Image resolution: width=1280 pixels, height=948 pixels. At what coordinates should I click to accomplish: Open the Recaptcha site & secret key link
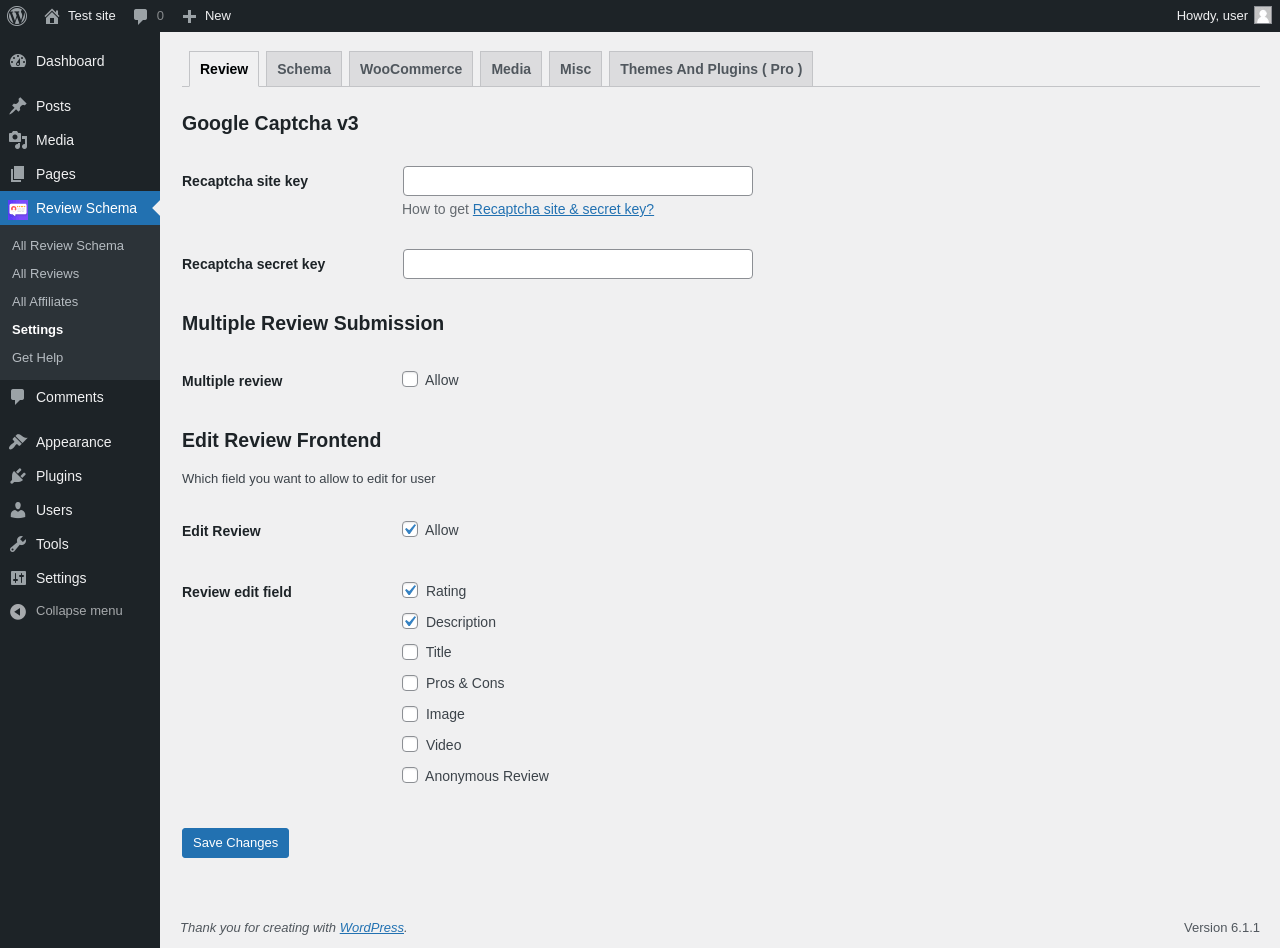click(x=563, y=209)
